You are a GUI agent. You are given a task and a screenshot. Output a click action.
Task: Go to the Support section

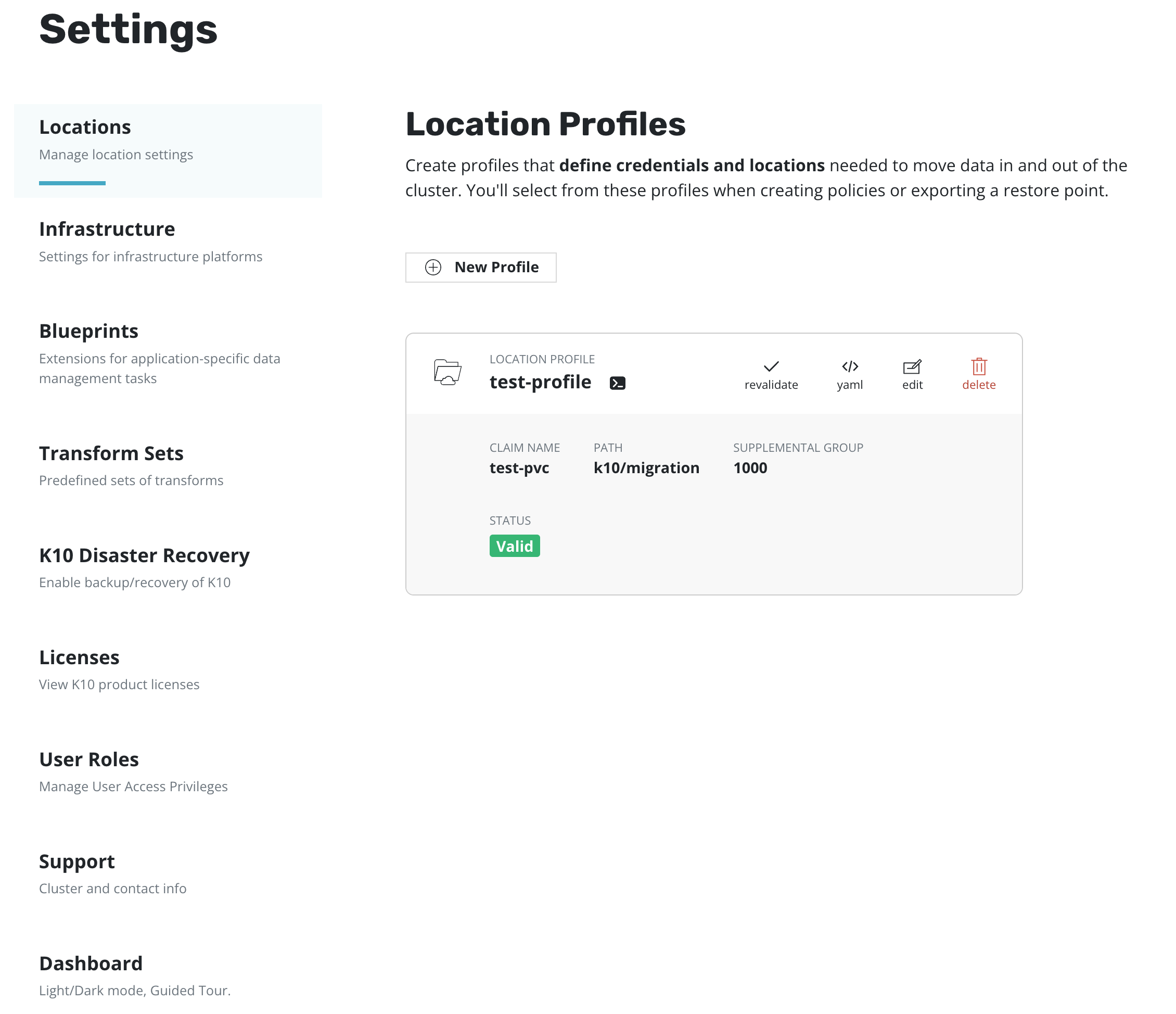tap(77, 861)
